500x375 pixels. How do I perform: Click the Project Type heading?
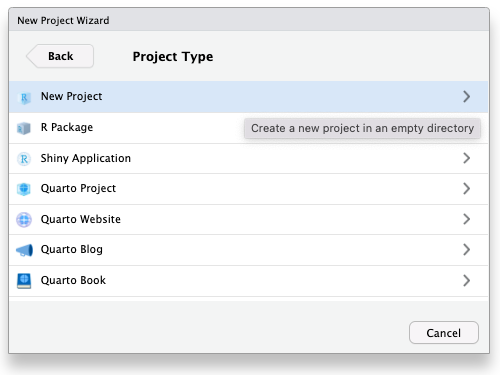point(173,57)
